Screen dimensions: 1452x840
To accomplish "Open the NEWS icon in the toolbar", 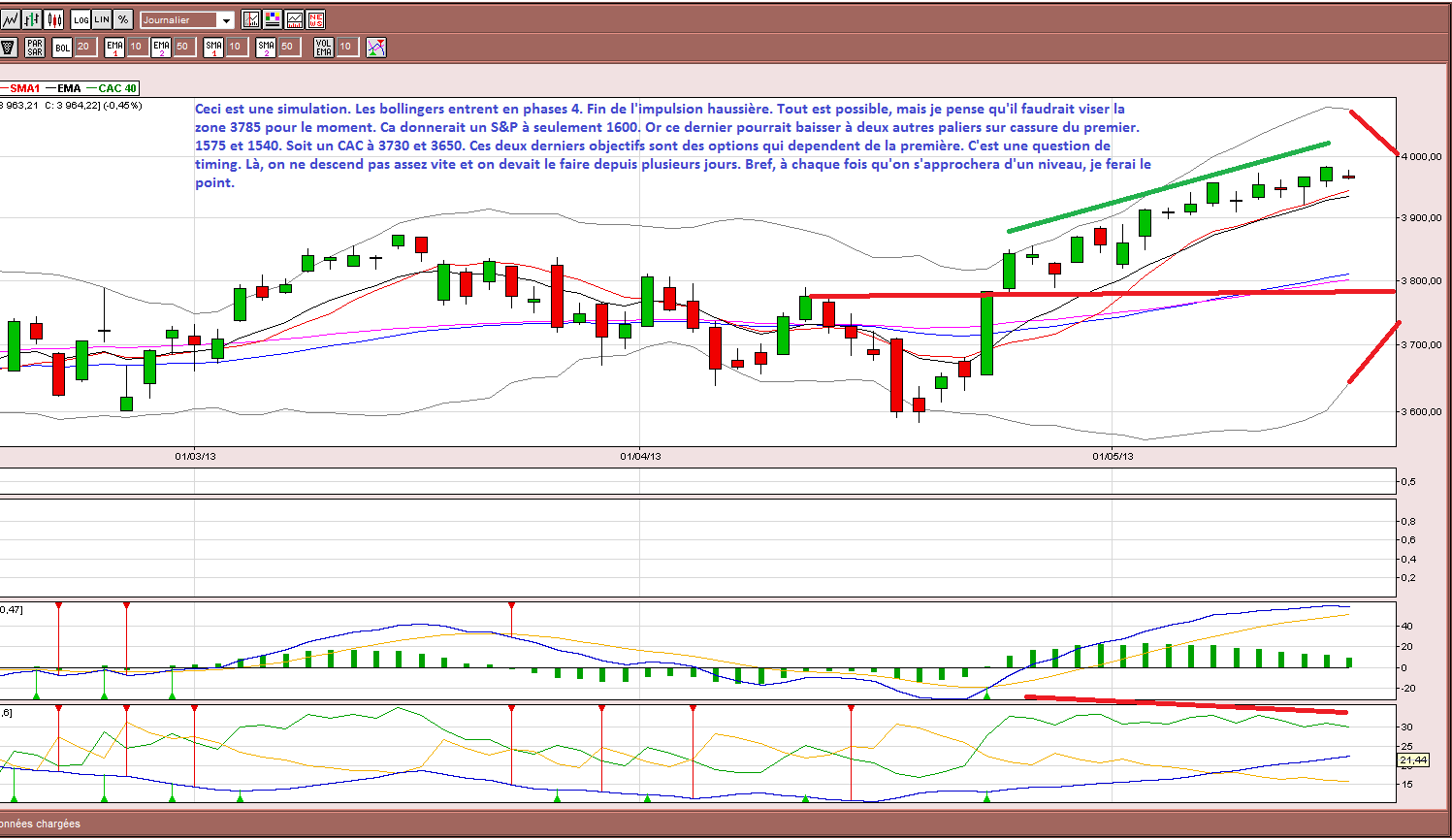I will [315, 19].
